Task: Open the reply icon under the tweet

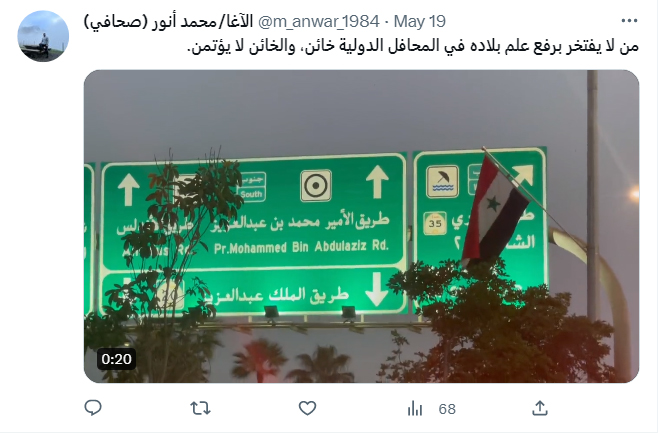Action: point(93,408)
